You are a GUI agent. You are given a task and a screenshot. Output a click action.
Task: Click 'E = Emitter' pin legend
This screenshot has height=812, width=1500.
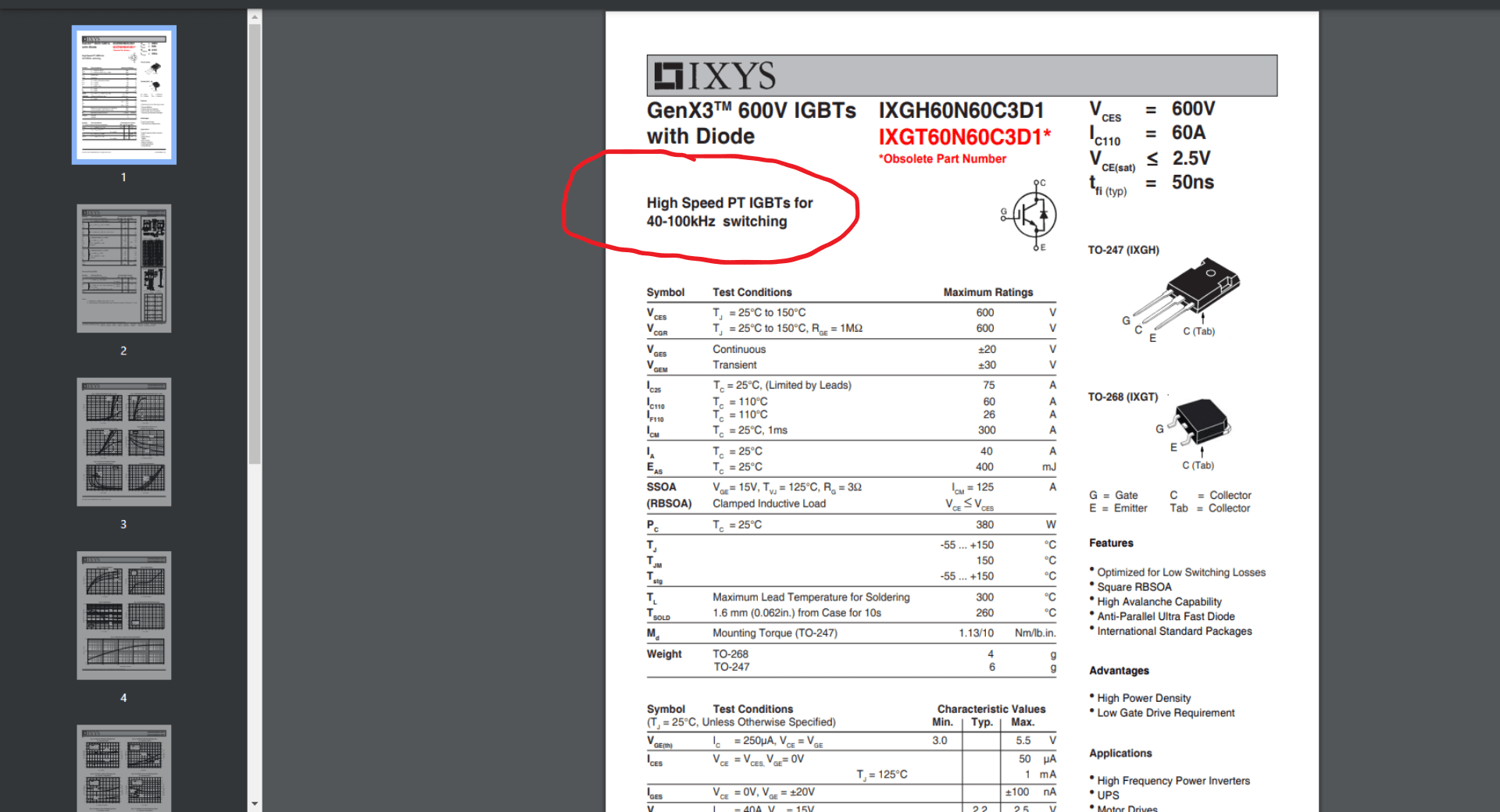point(1118,508)
